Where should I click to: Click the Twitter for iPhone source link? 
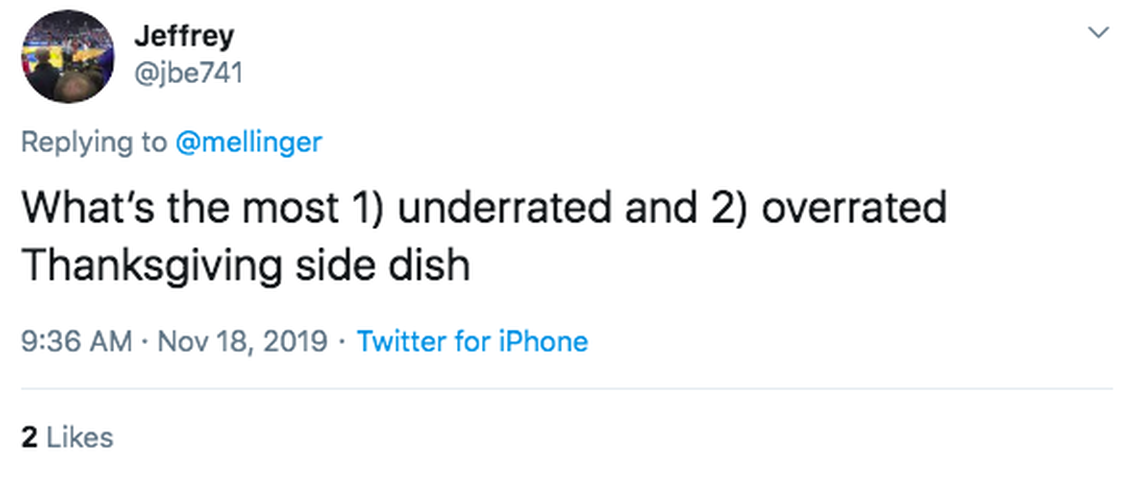(x=472, y=342)
